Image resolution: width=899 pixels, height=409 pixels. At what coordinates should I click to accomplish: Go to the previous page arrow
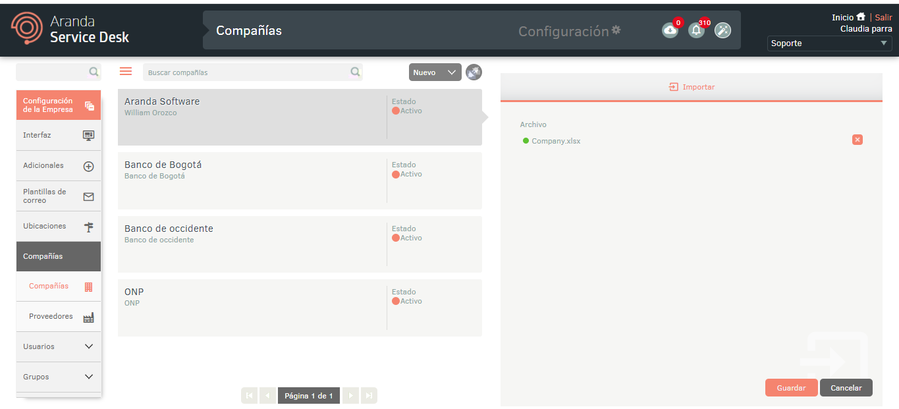tap(267, 395)
